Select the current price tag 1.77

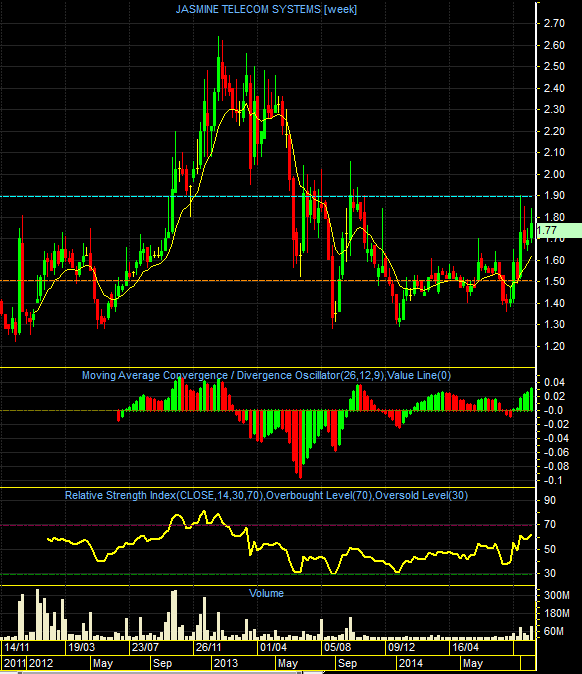point(559,230)
